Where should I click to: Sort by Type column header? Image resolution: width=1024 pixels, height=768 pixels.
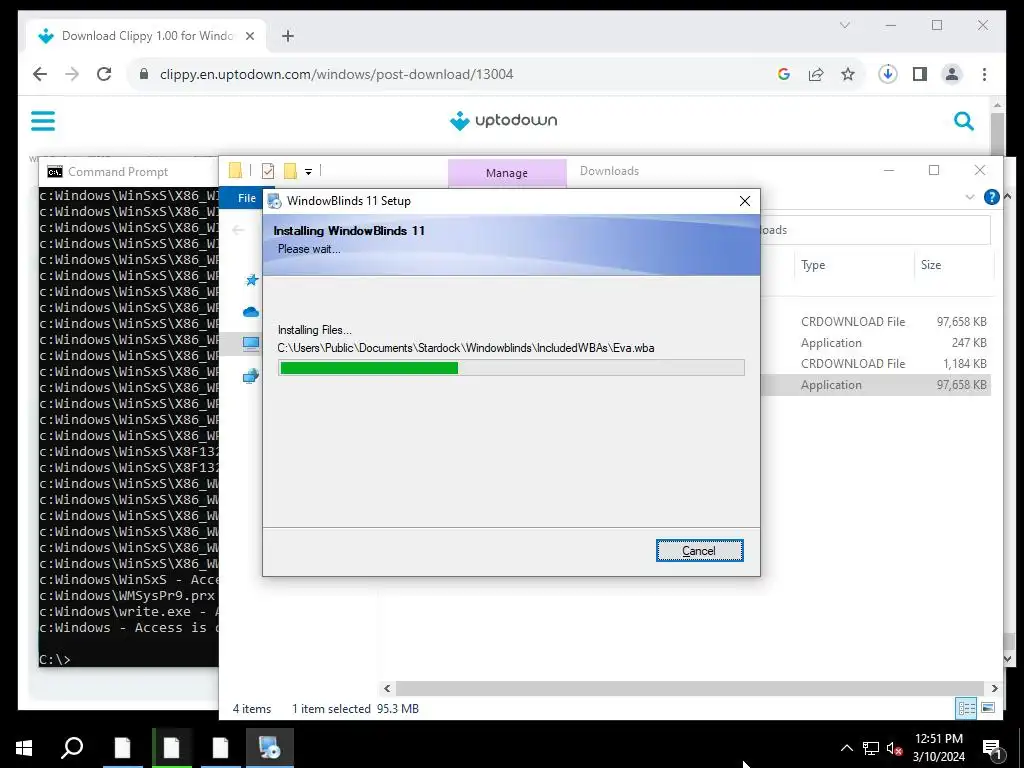(x=852, y=265)
